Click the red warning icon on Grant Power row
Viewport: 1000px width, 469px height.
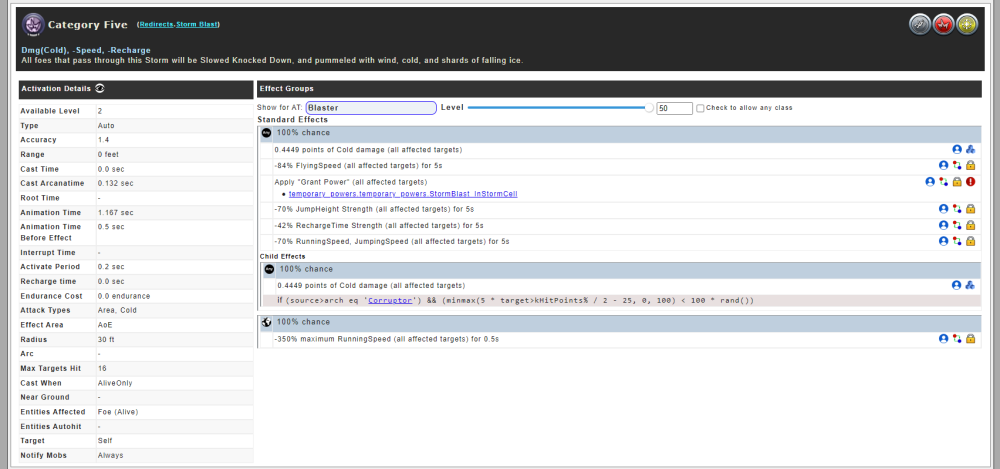click(x=970, y=182)
